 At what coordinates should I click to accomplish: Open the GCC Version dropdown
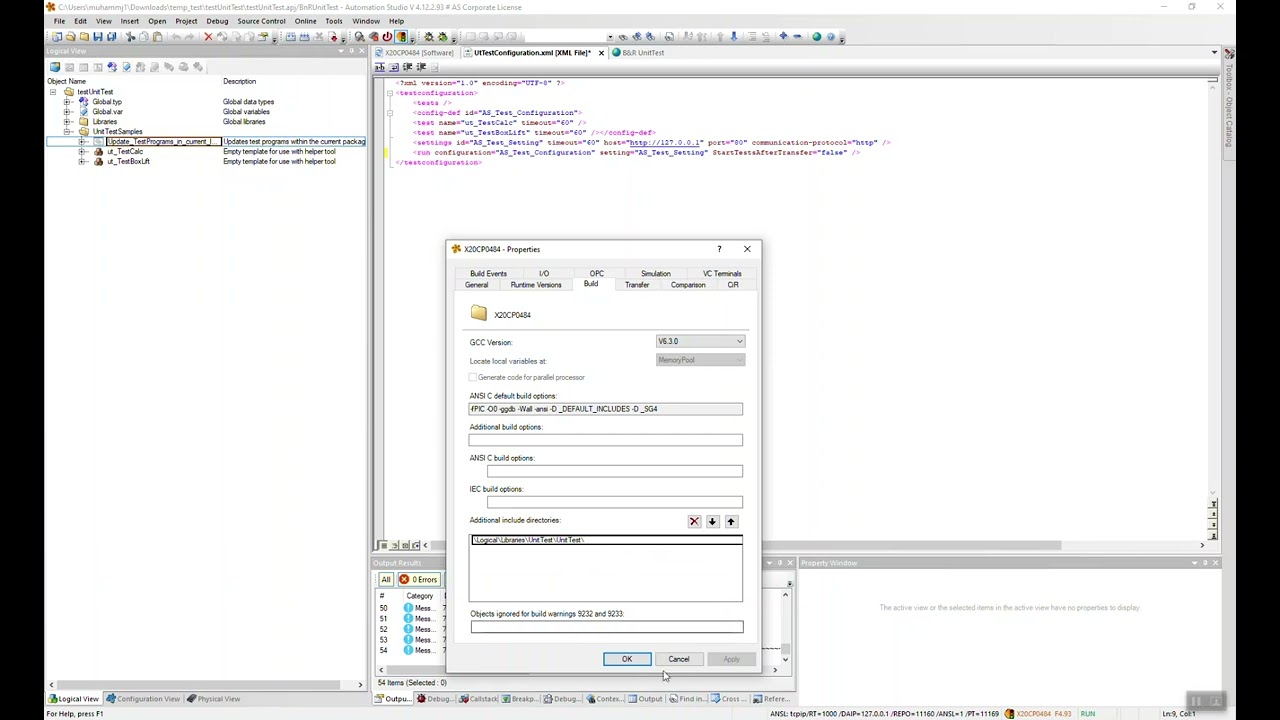tap(700, 342)
